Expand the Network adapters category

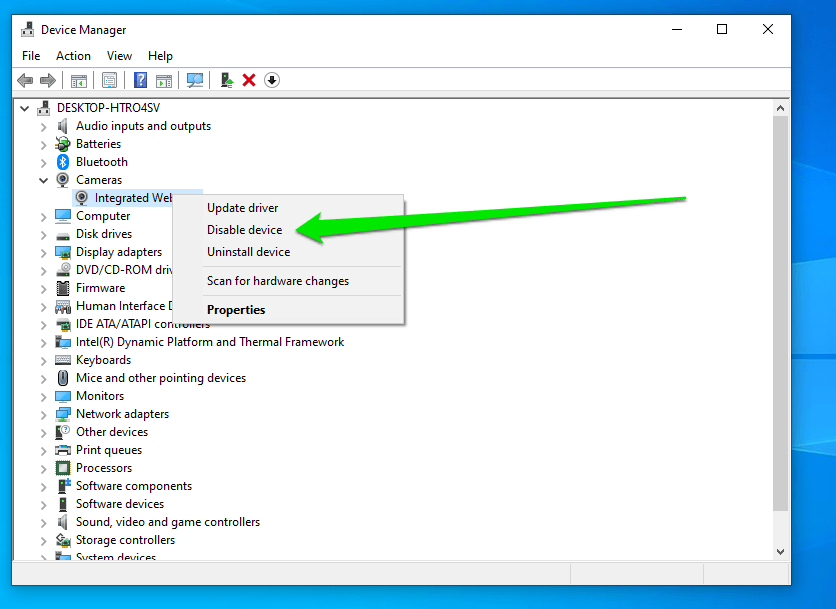pyautogui.click(x=43, y=414)
